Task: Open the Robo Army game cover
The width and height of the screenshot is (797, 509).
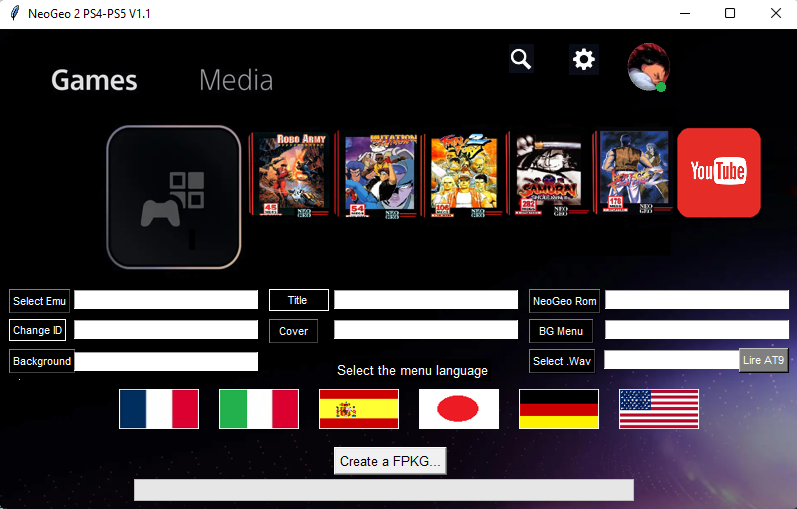Action: (290, 174)
